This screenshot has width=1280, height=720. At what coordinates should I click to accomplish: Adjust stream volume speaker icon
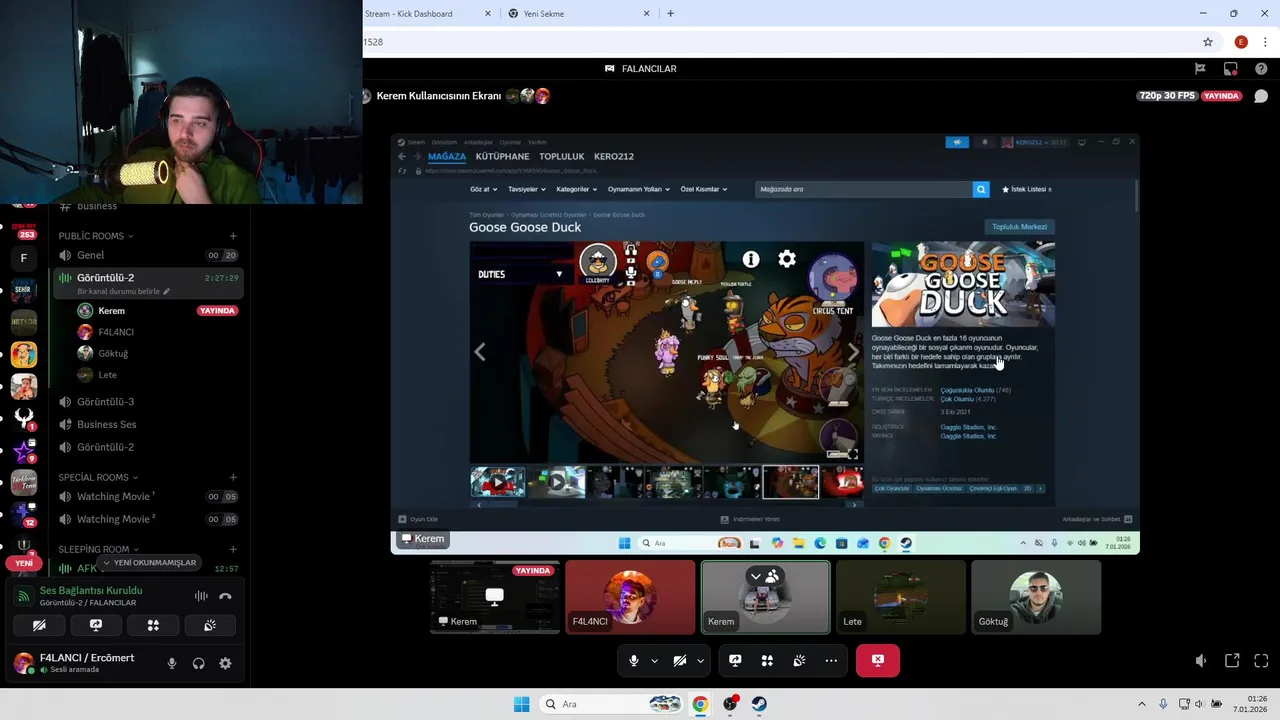pyautogui.click(x=1201, y=661)
